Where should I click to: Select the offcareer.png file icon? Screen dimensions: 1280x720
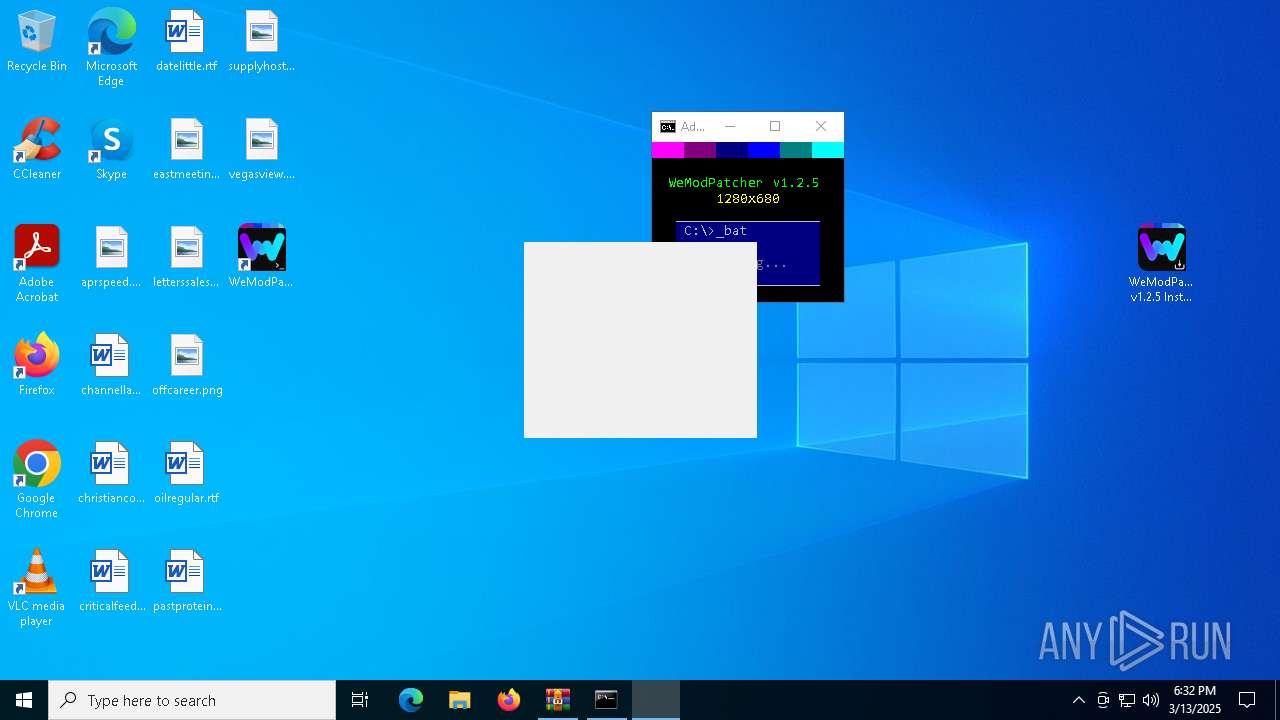click(187, 366)
